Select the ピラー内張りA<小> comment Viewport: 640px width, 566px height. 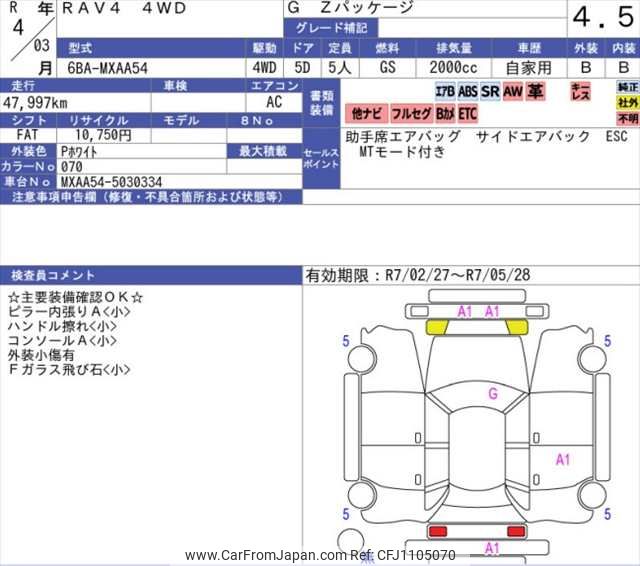click(69, 312)
